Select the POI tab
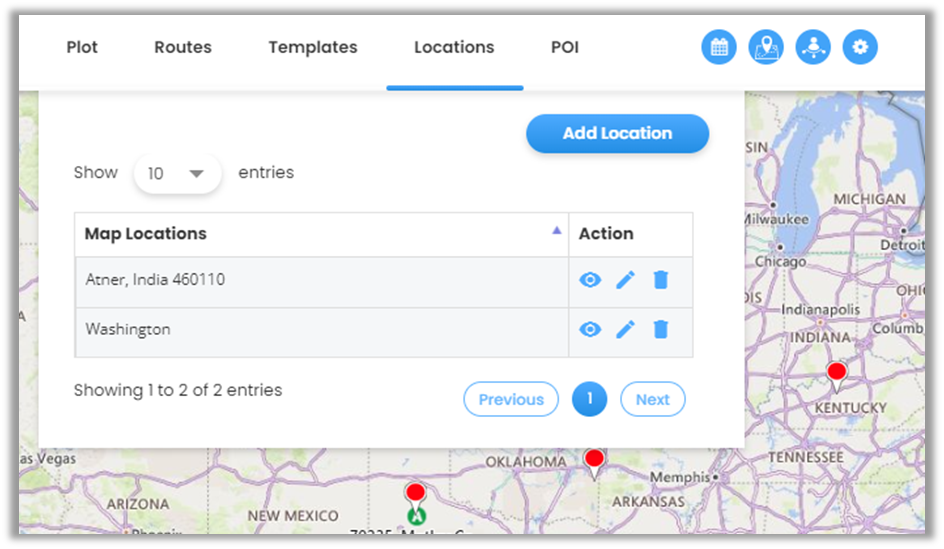Image resolution: width=944 pixels, height=549 pixels. tap(565, 47)
